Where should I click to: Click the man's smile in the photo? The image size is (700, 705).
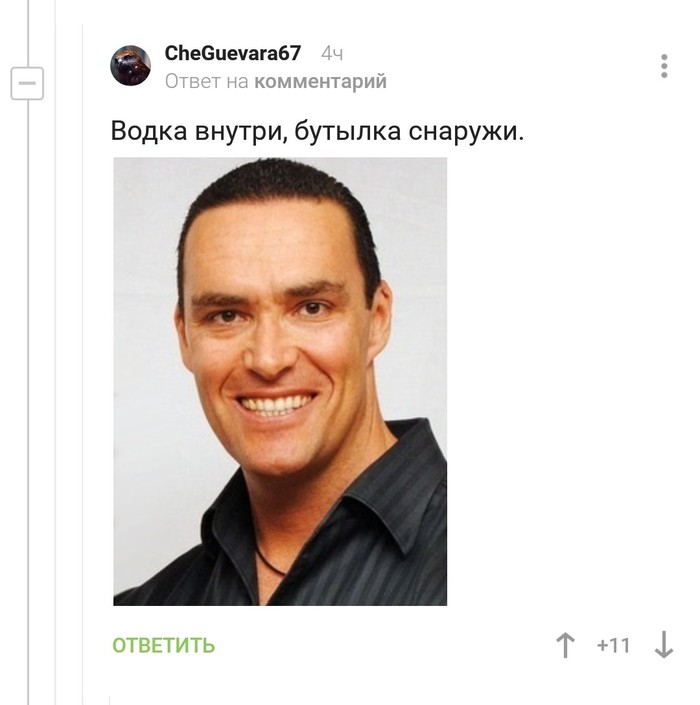275,403
